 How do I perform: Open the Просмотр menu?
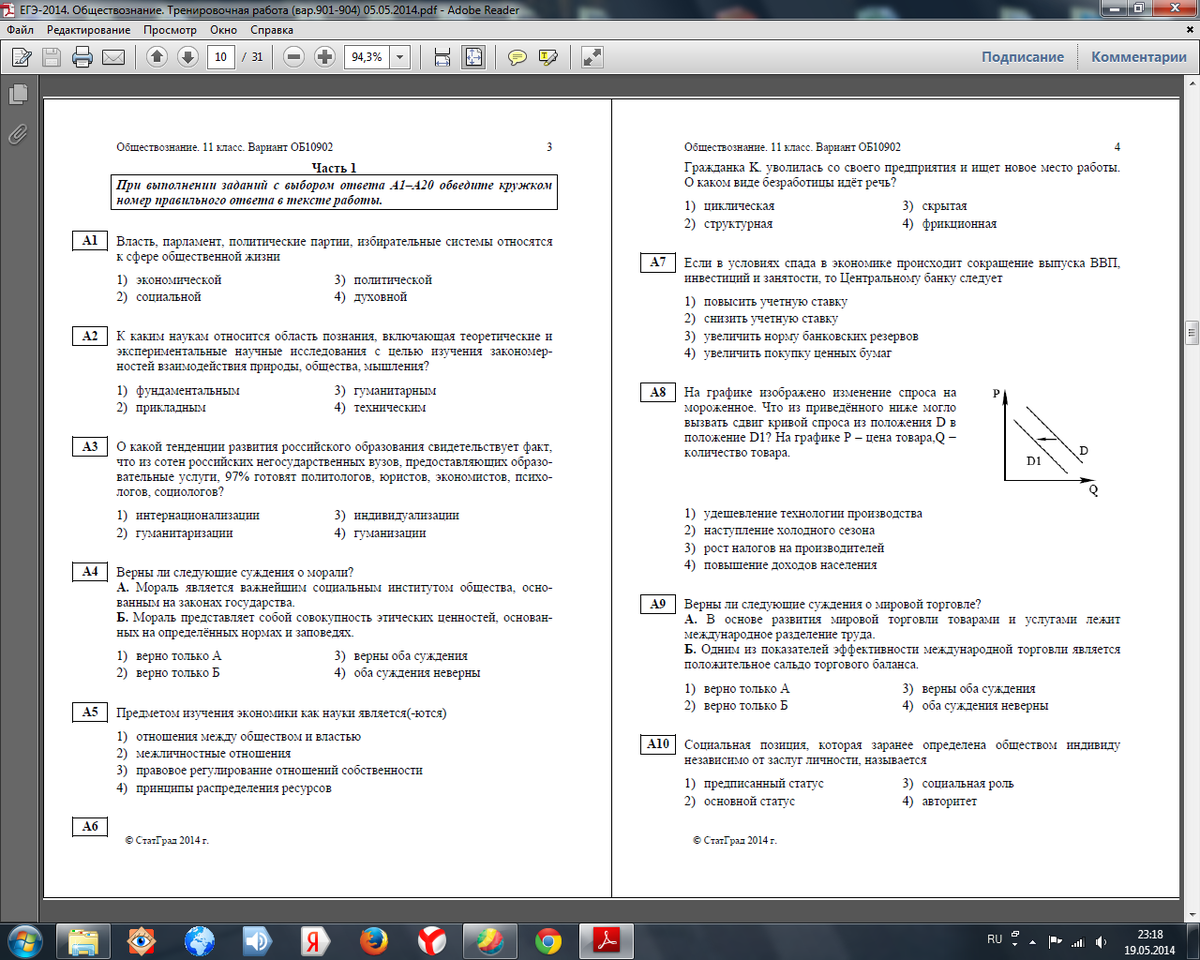(x=170, y=30)
